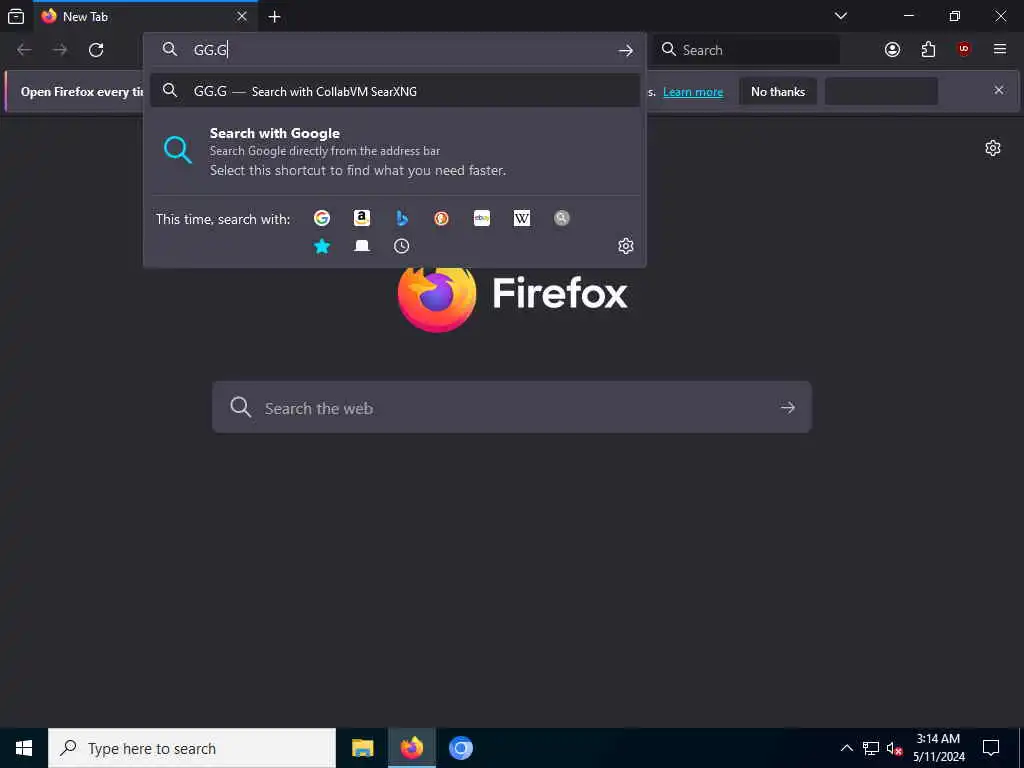
Task: Open the blue Chromium taskbar icon
Action: pos(460,748)
